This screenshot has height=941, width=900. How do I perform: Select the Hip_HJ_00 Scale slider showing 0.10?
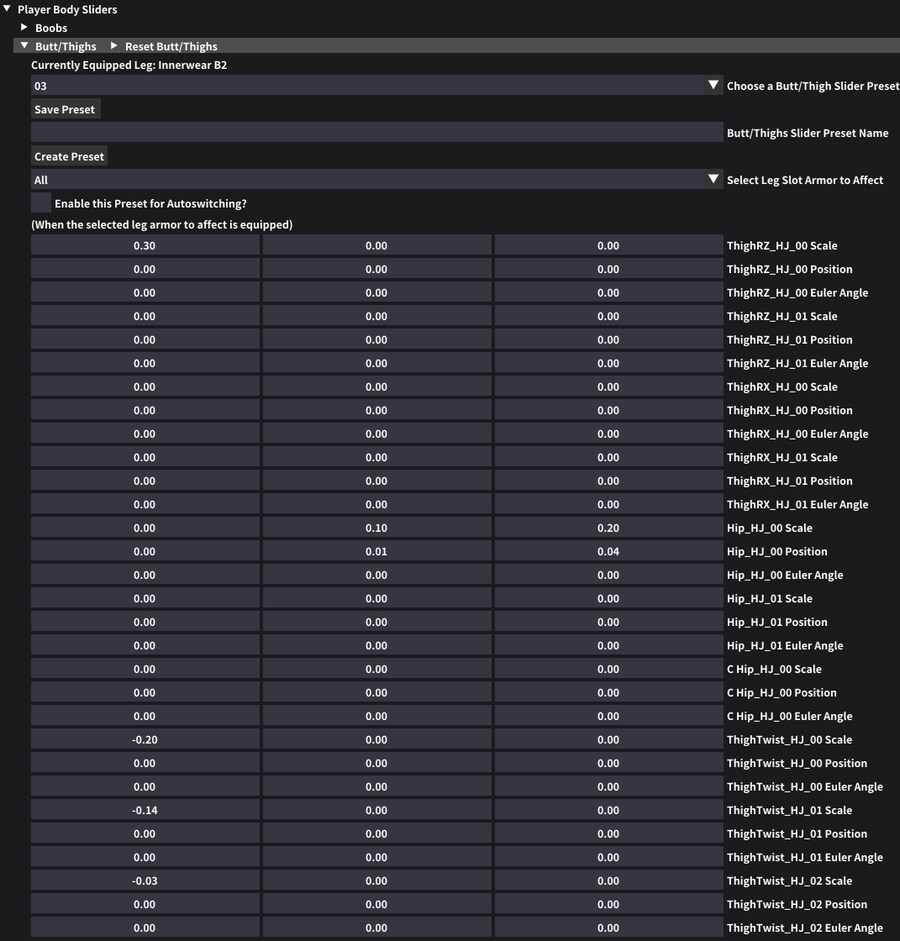pyautogui.click(x=376, y=528)
